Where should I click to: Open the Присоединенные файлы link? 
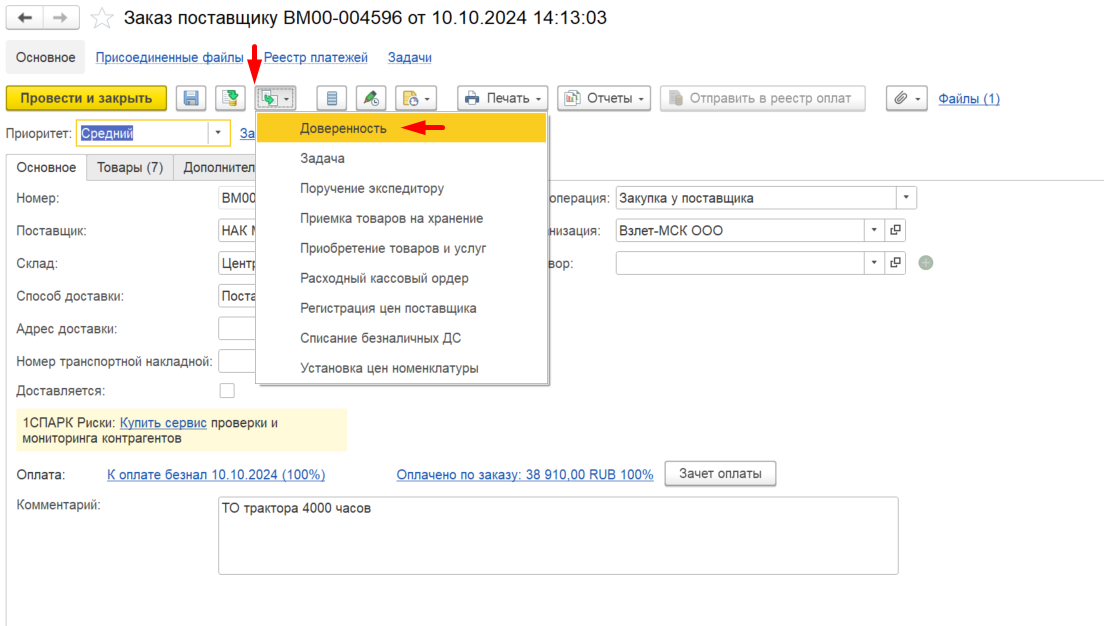[x=170, y=58]
